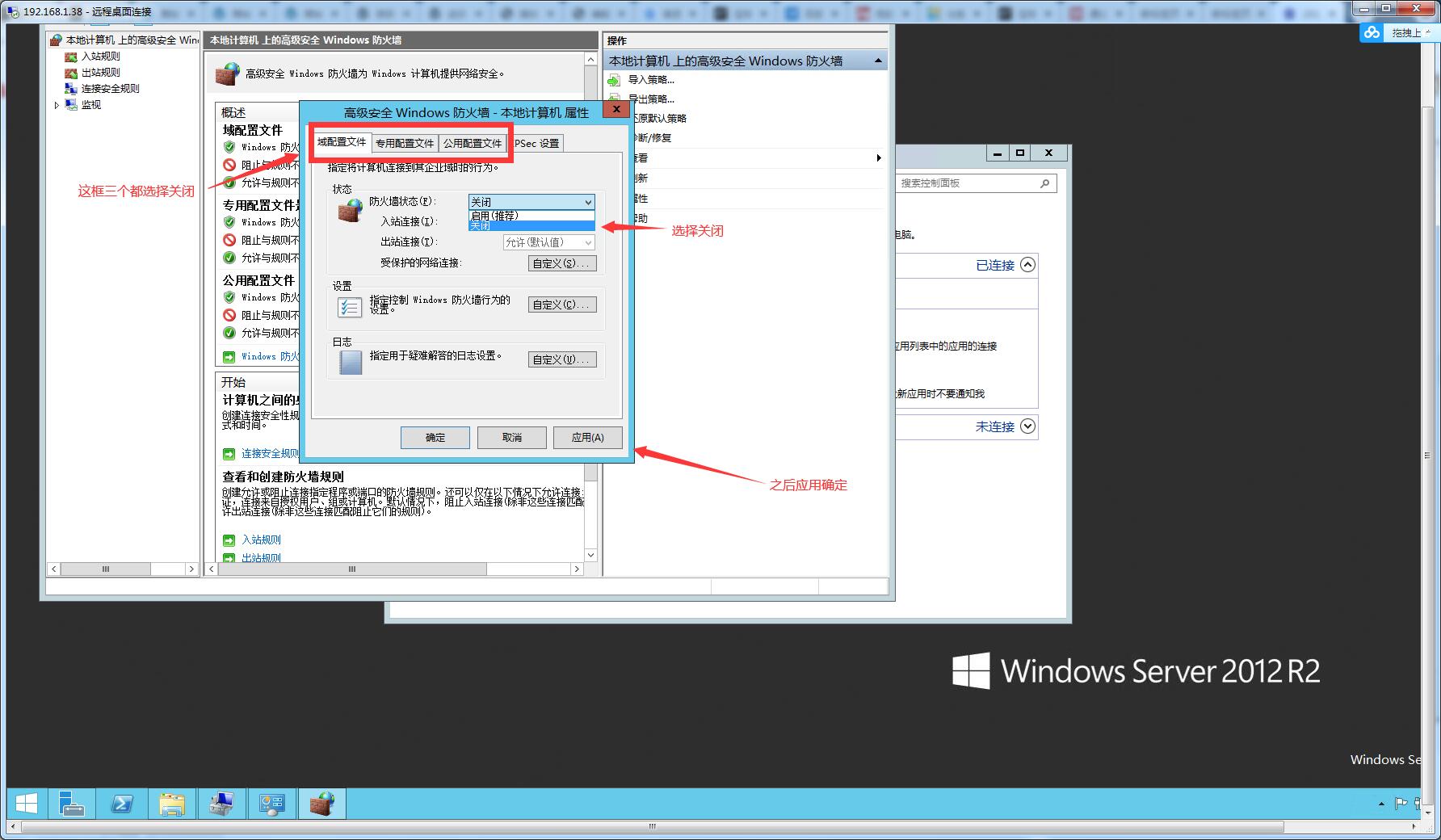This screenshot has height=840, width=1441.
Task: Click the 确定 button in the properties dialog
Action: (x=435, y=437)
